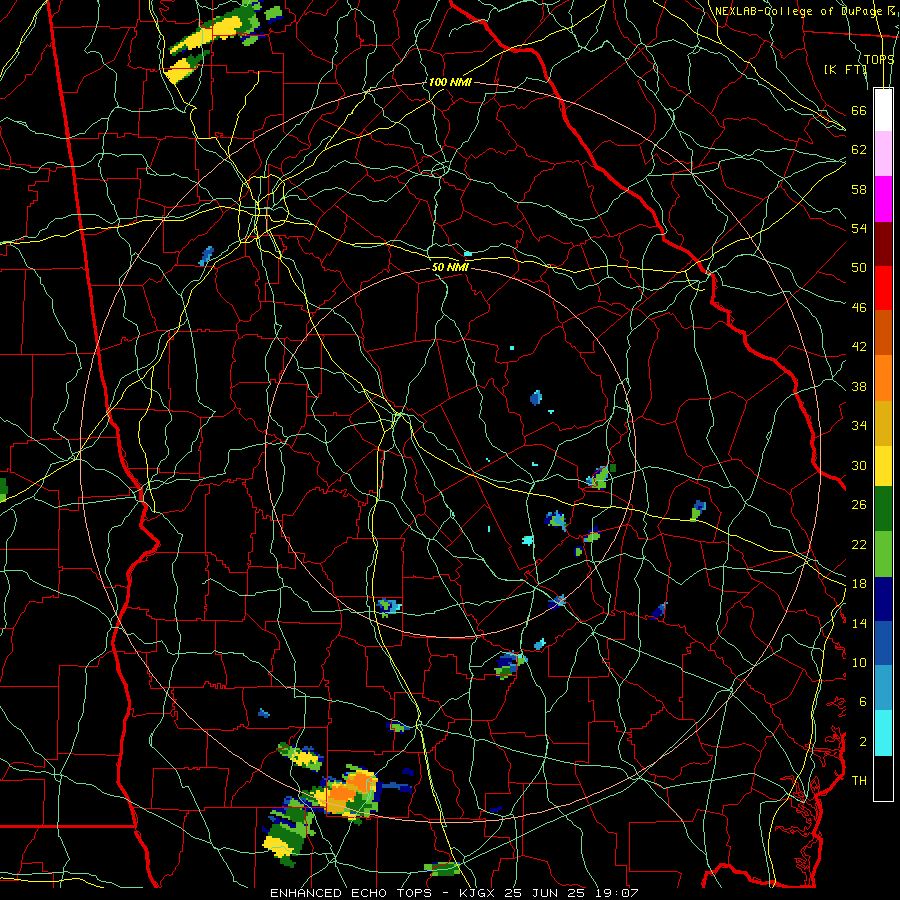Click the light green legend swatch
Image resolution: width=900 pixels, height=900 pixels.
[x=883, y=554]
